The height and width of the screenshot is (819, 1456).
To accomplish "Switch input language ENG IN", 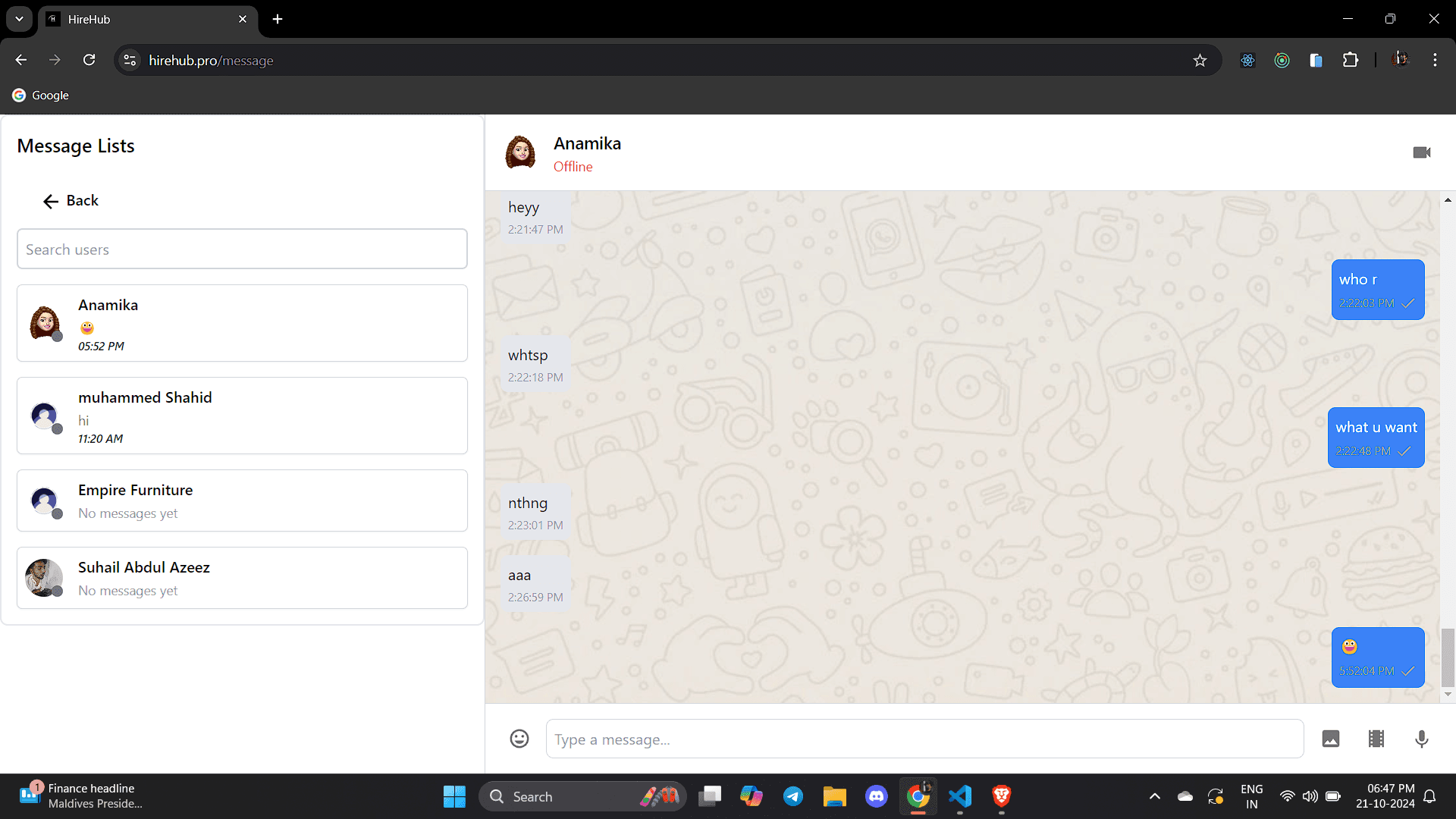I will (x=1252, y=796).
